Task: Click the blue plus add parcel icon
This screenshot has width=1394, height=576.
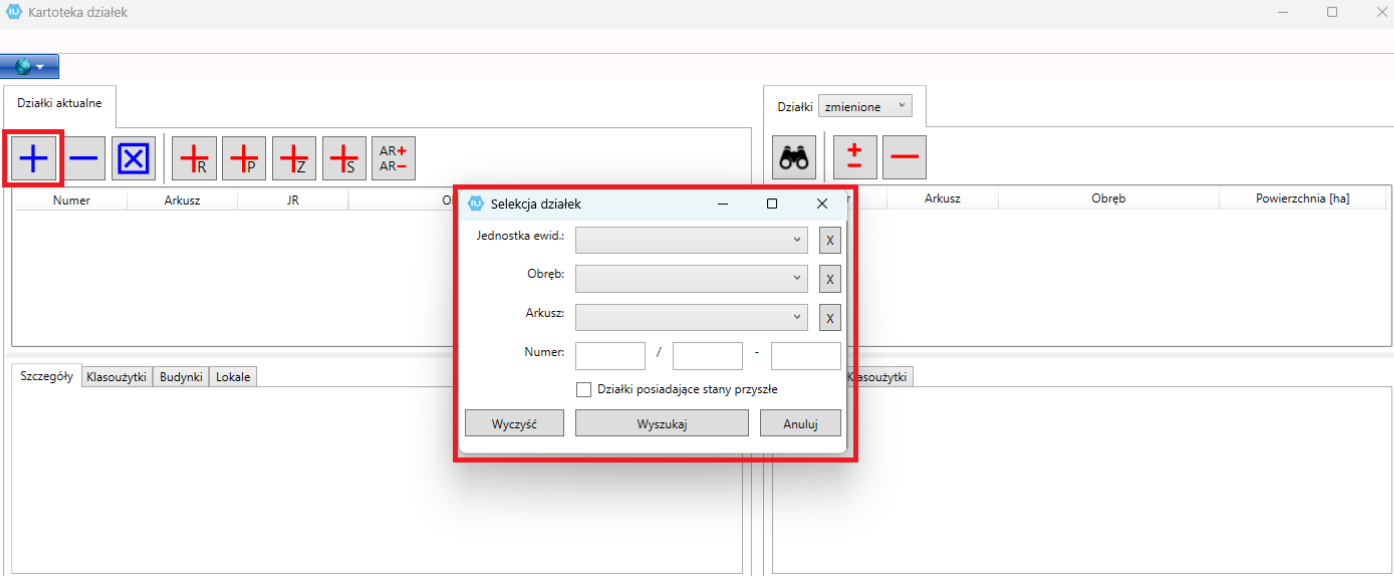Action: point(33,158)
